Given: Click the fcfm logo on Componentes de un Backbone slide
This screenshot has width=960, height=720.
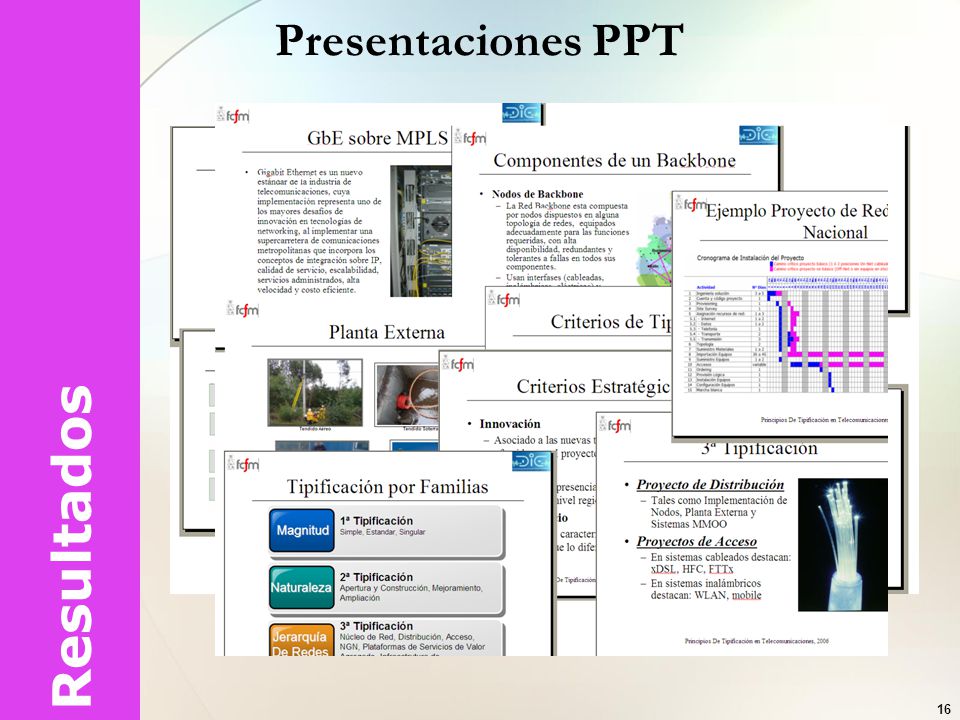Looking at the screenshot, I should click(x=470, y=138).
